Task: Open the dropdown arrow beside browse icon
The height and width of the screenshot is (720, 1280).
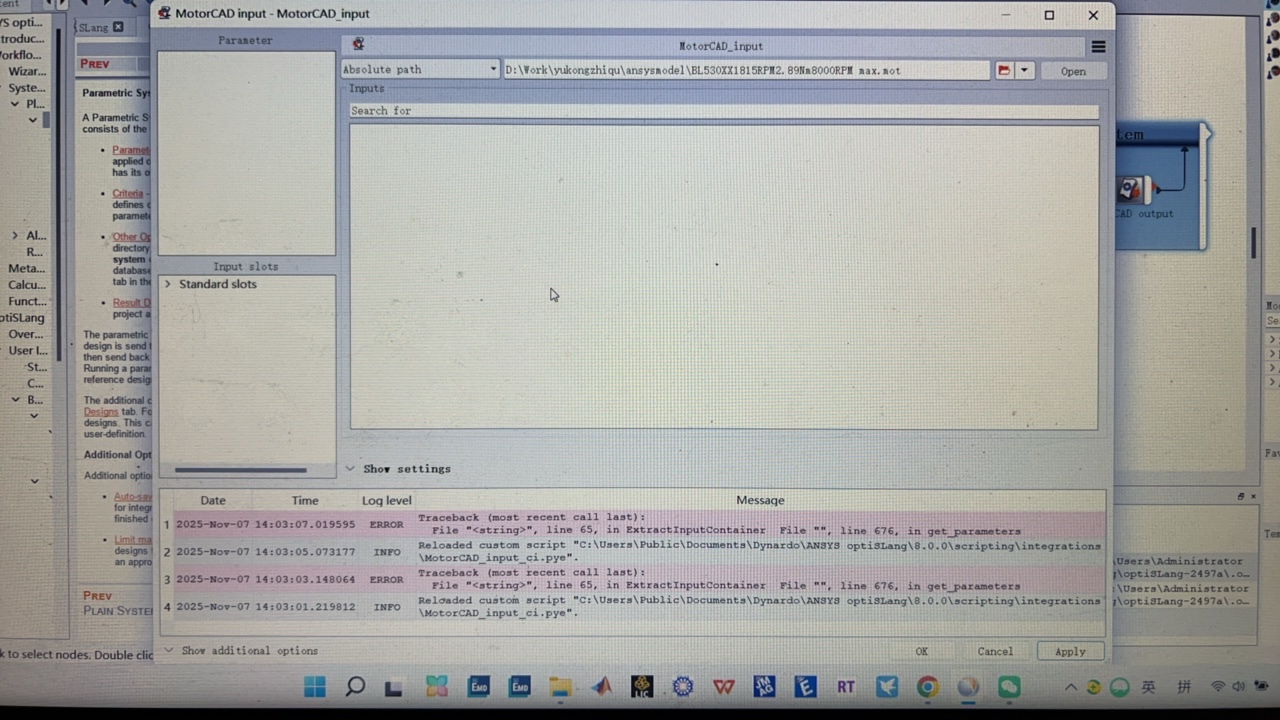Action: (1024, 71)
